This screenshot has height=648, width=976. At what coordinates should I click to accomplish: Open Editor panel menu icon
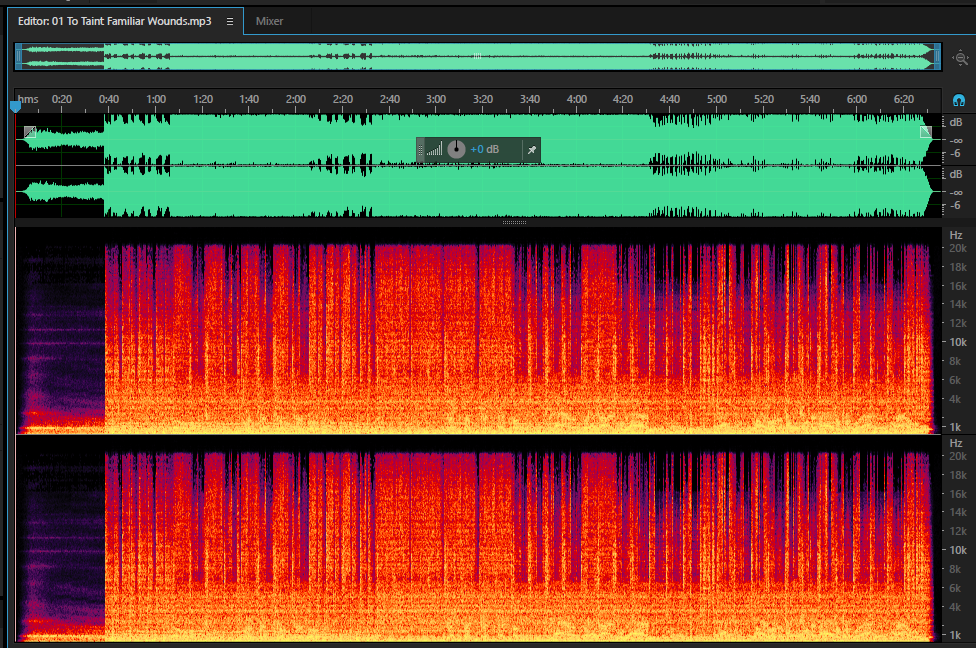coord(230,21)
